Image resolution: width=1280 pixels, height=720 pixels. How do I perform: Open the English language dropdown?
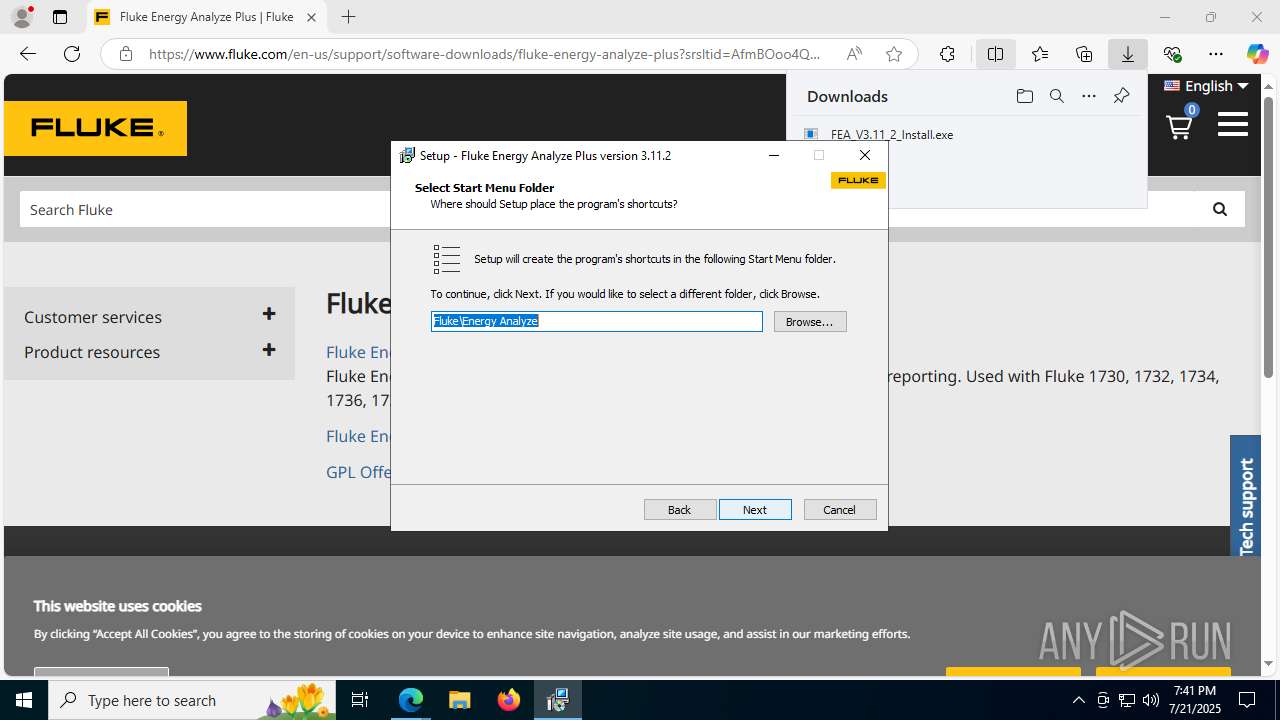pyautogui.click(x=1206, y=86)
